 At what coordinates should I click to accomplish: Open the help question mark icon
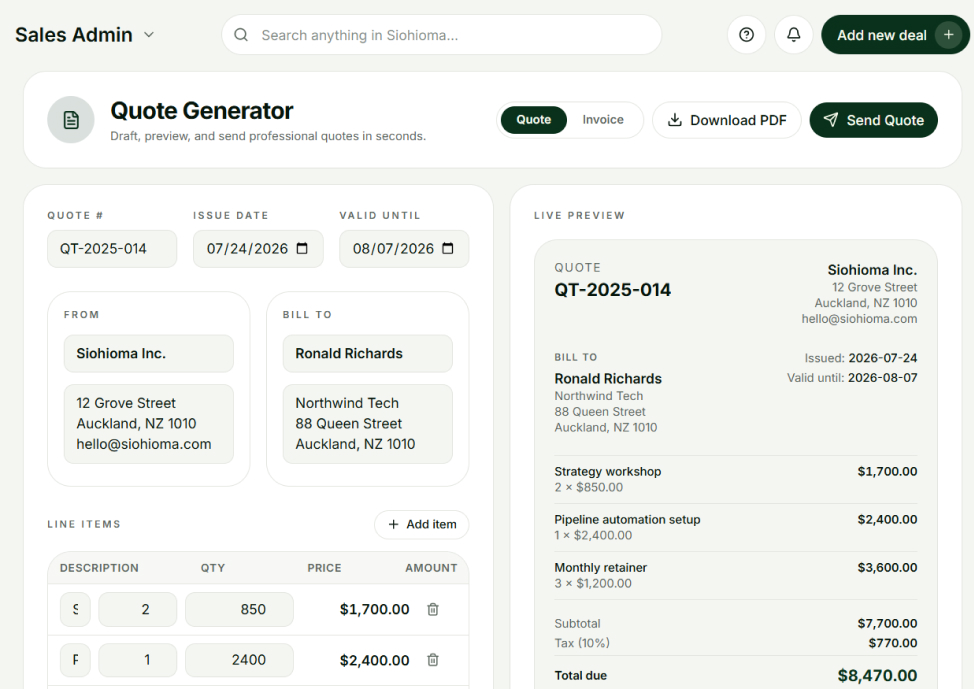pyautogui.click(x=746, y=35)
